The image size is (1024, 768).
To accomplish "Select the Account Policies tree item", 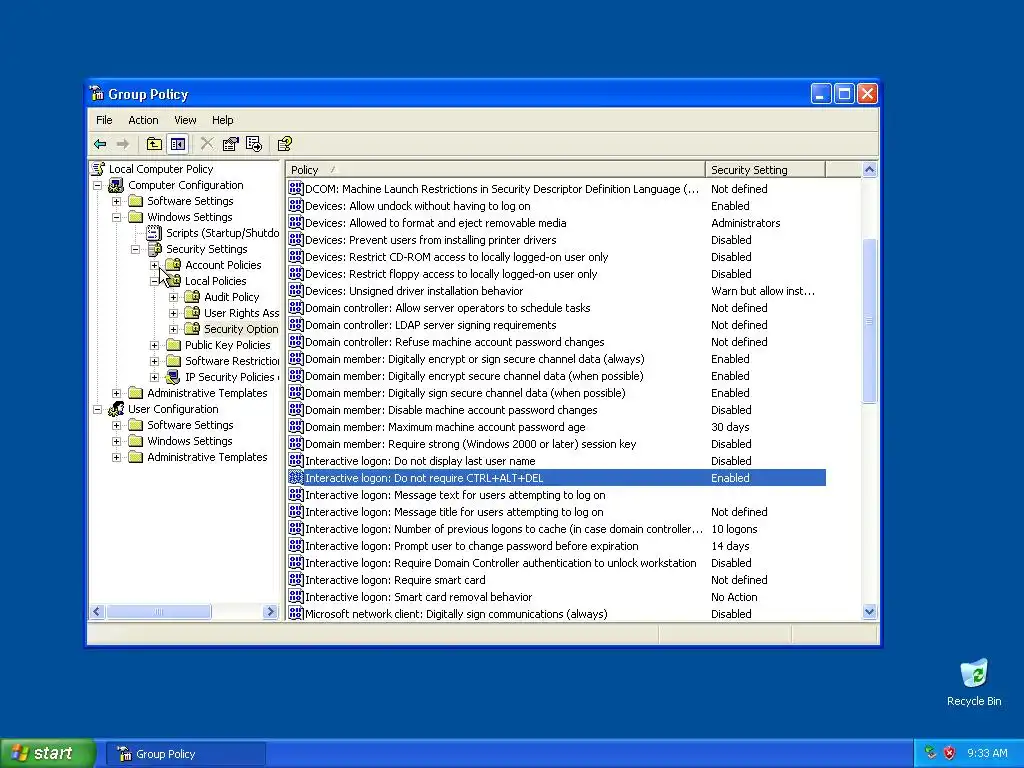I will click(223, 264).
